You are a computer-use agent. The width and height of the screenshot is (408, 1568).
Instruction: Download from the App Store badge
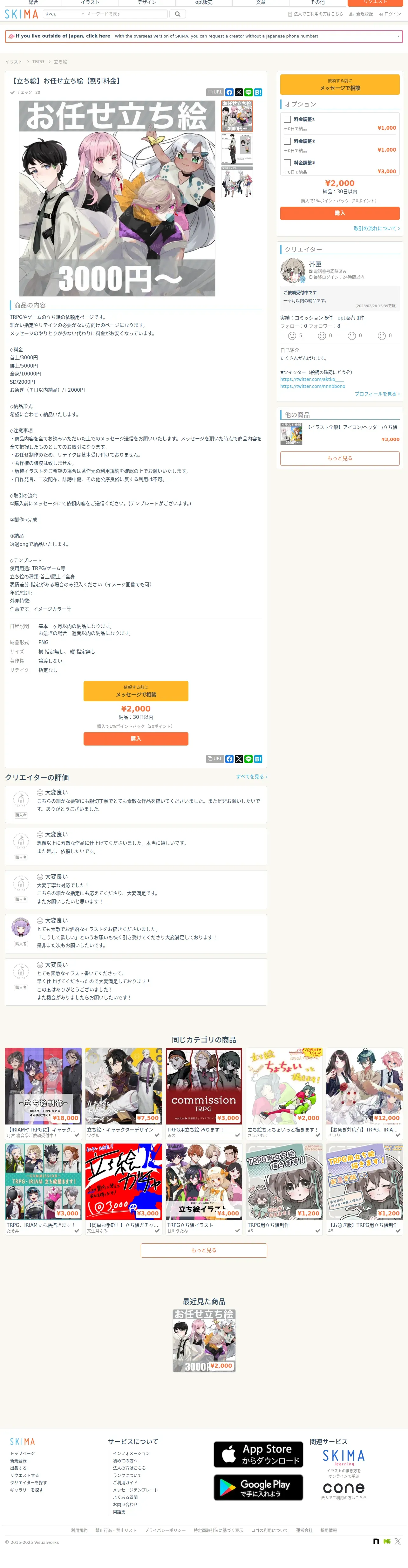pyautogui.click(x=259, y=1454)
